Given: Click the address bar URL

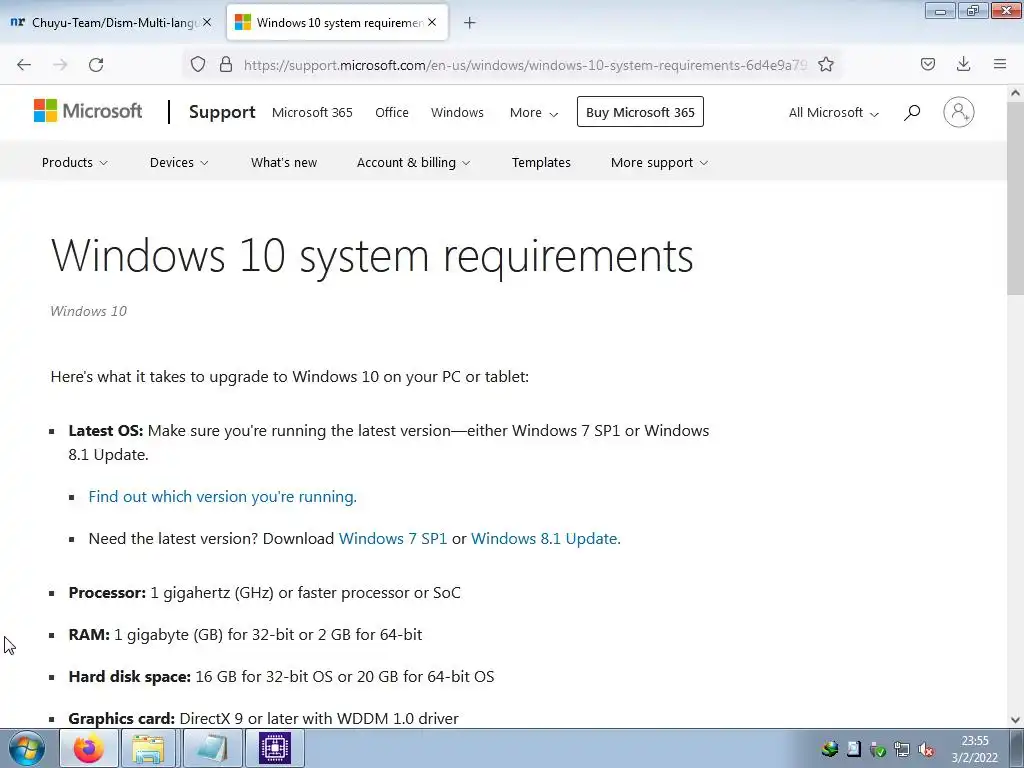Looking at the screenshot, I should point(525,65).
